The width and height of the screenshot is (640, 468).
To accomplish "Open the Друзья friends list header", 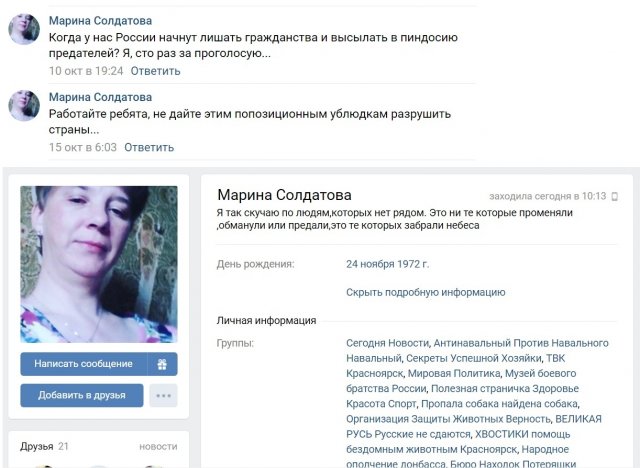I will pyautogui.click(x=37, y=447).
